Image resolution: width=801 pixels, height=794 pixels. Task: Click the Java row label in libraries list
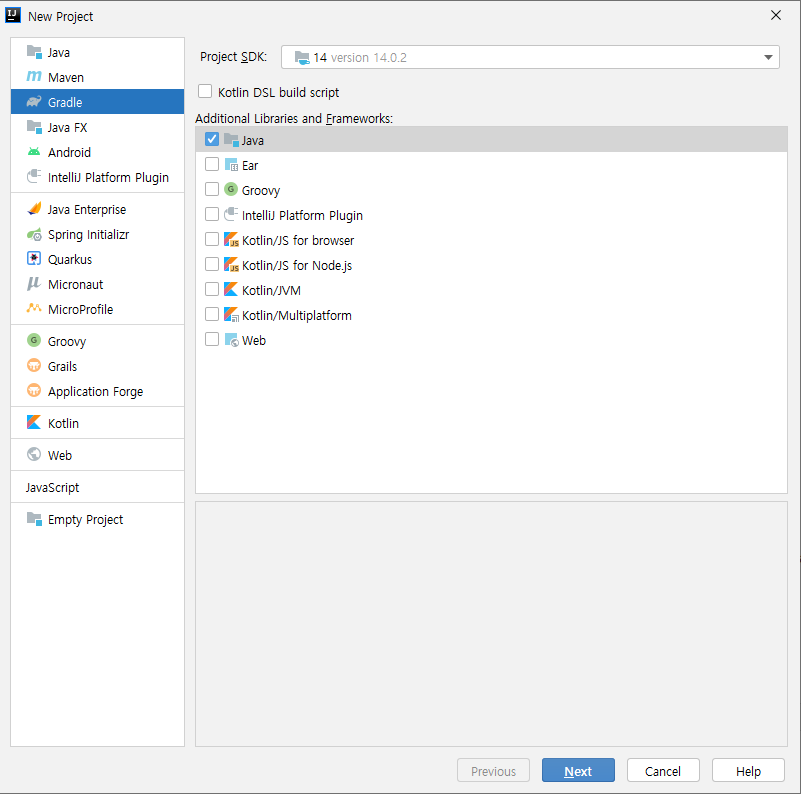tap(253, 140)
